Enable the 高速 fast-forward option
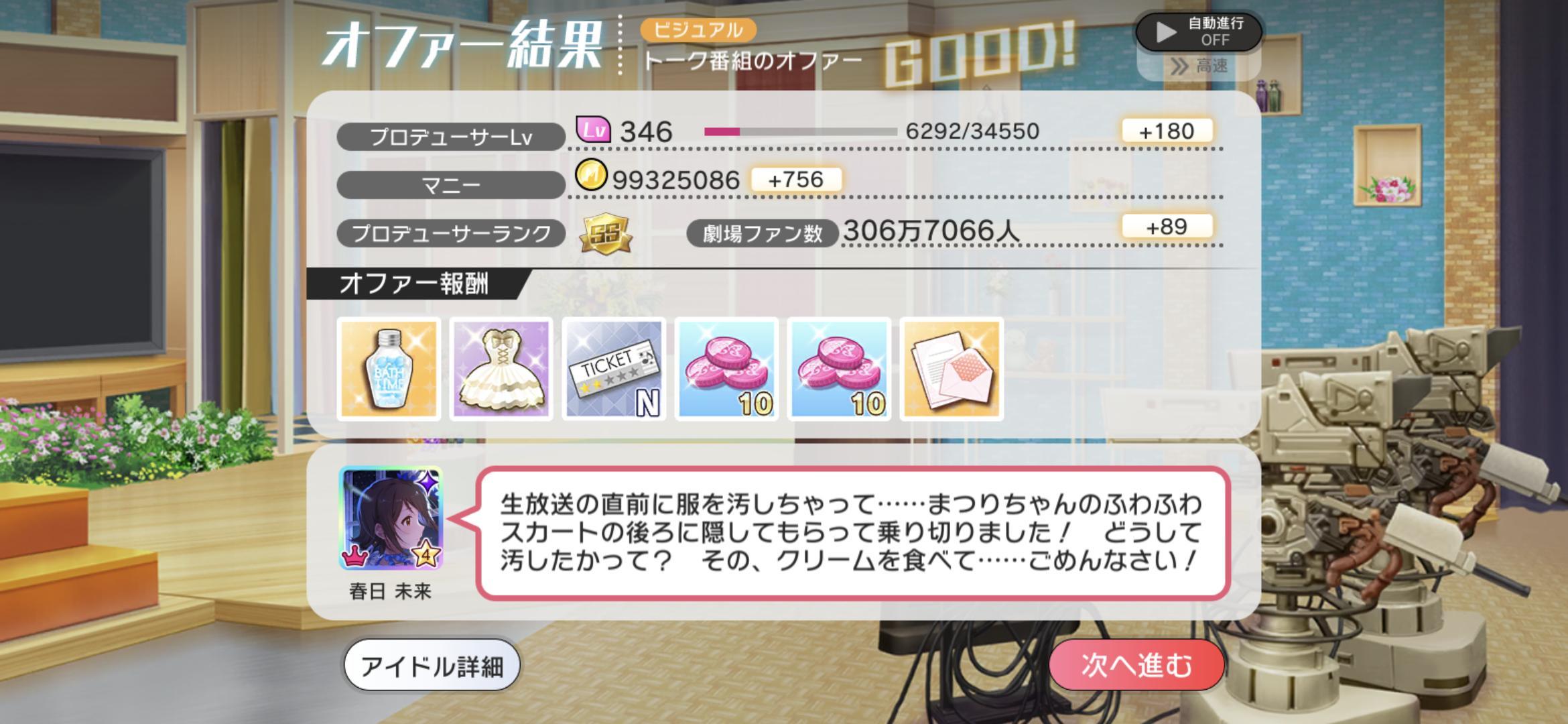Screen dimensions: 1568x724 pos(1199,66)
